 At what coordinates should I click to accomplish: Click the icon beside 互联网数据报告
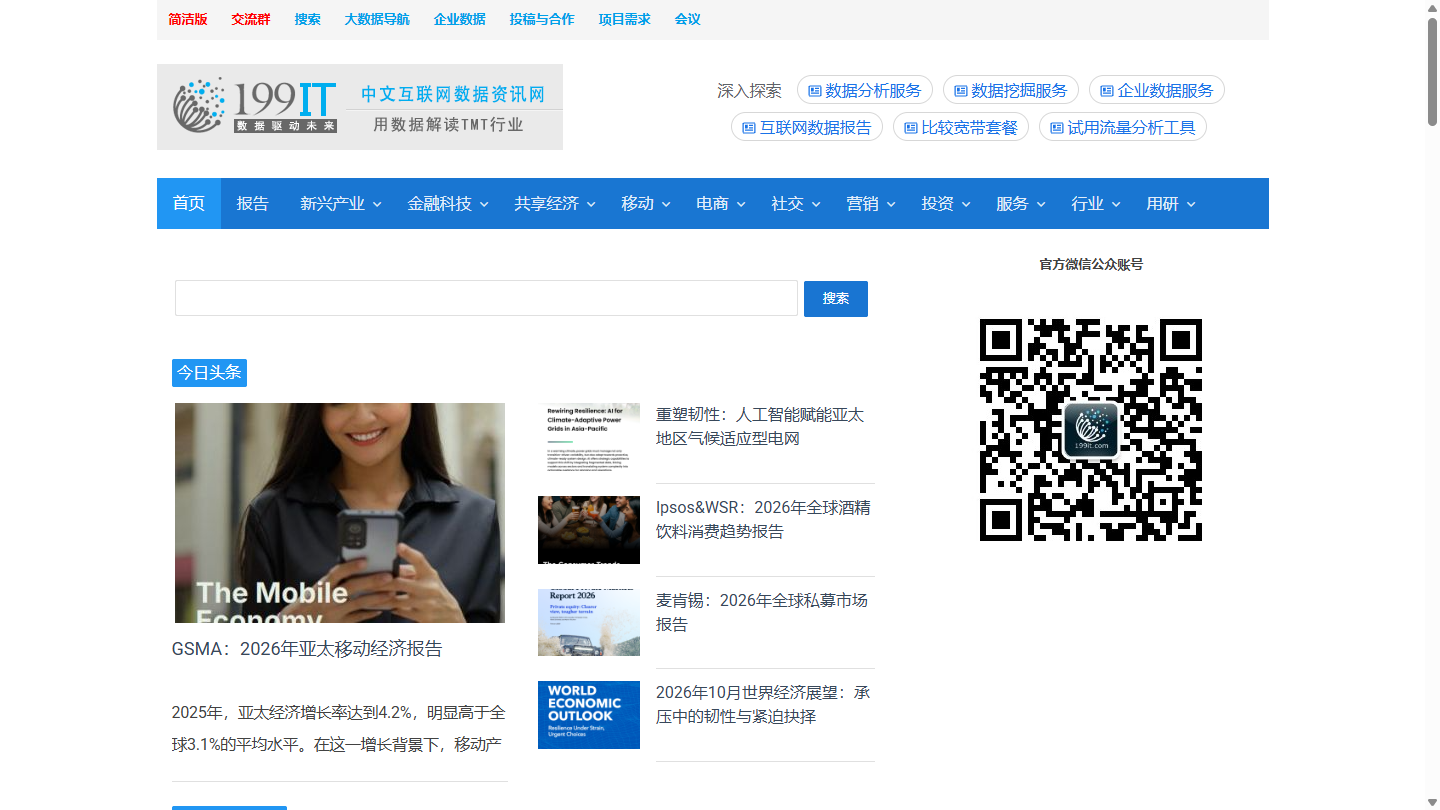tap(749, 128)
